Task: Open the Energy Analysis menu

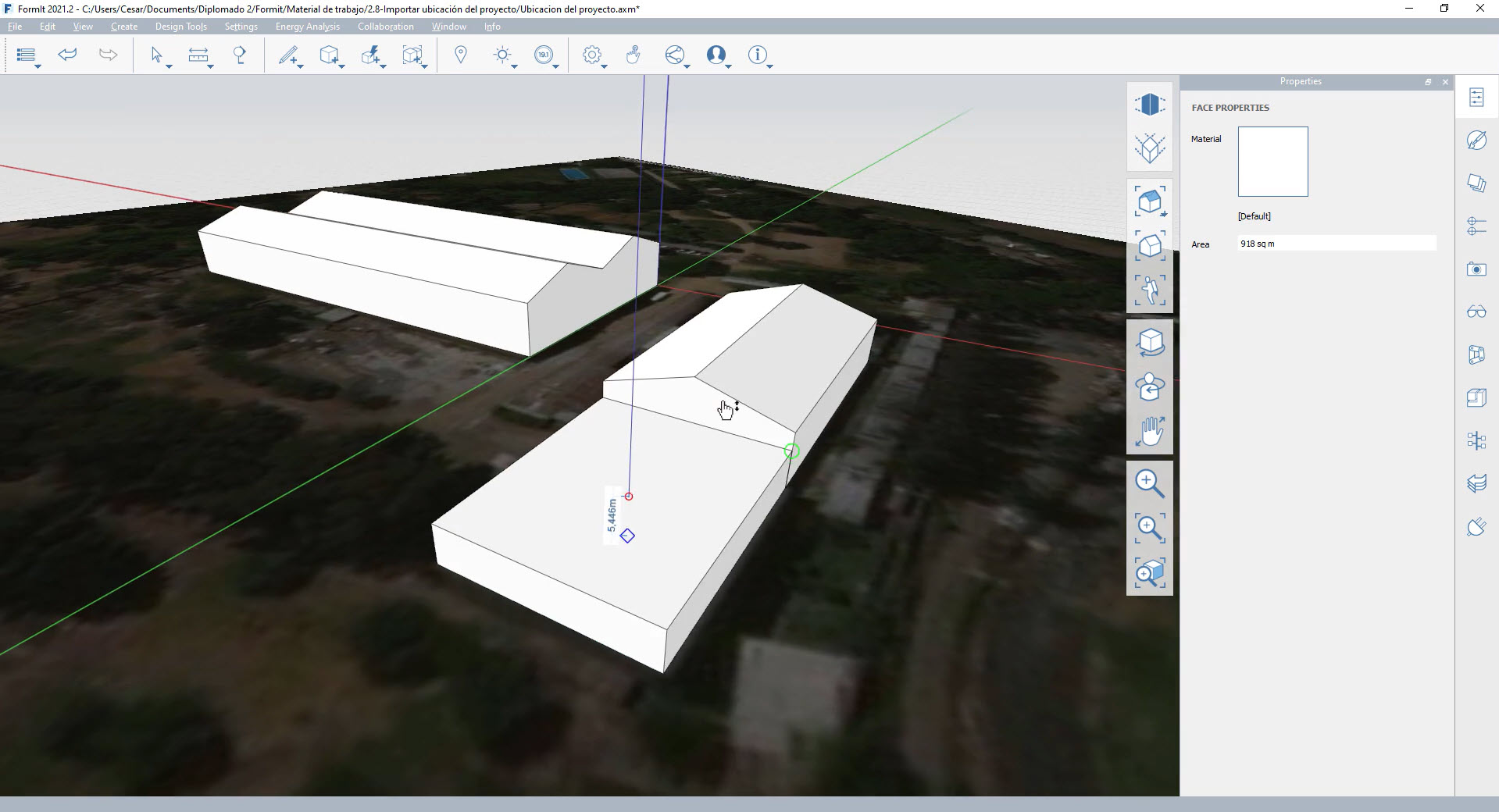Action: pos(307,27)
